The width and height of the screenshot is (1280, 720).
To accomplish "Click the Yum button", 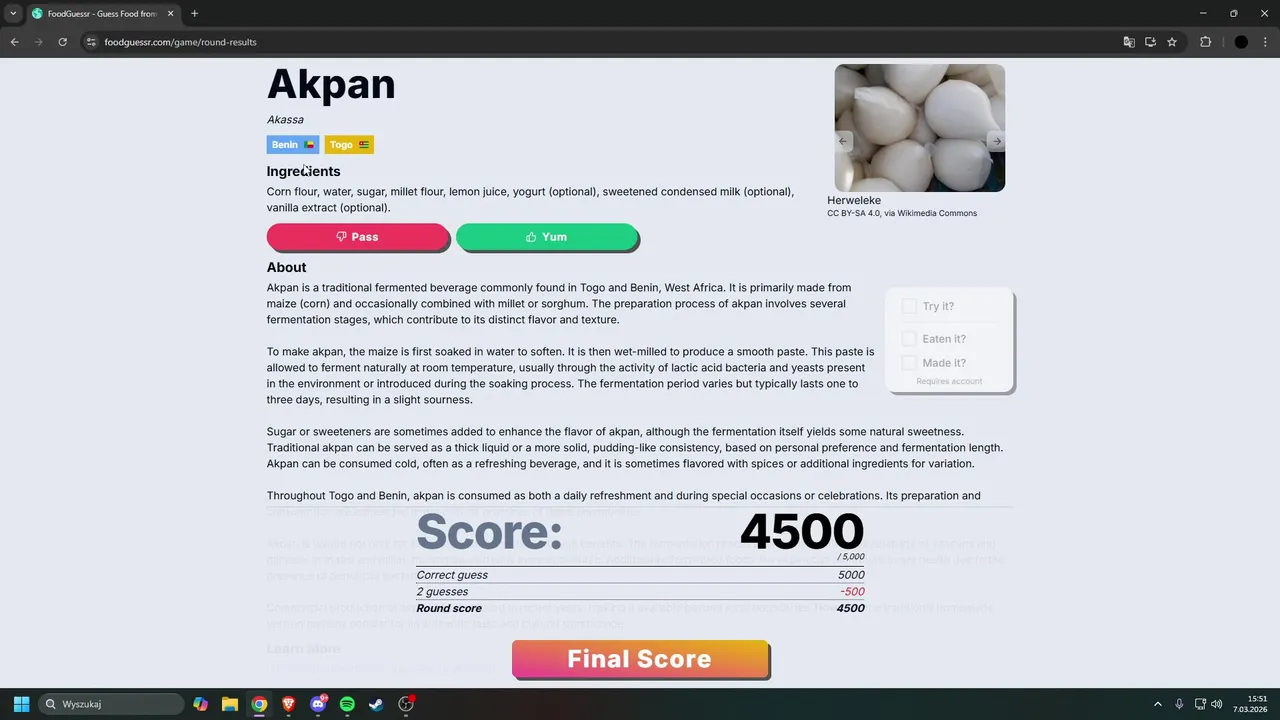I will coord(547,237).
